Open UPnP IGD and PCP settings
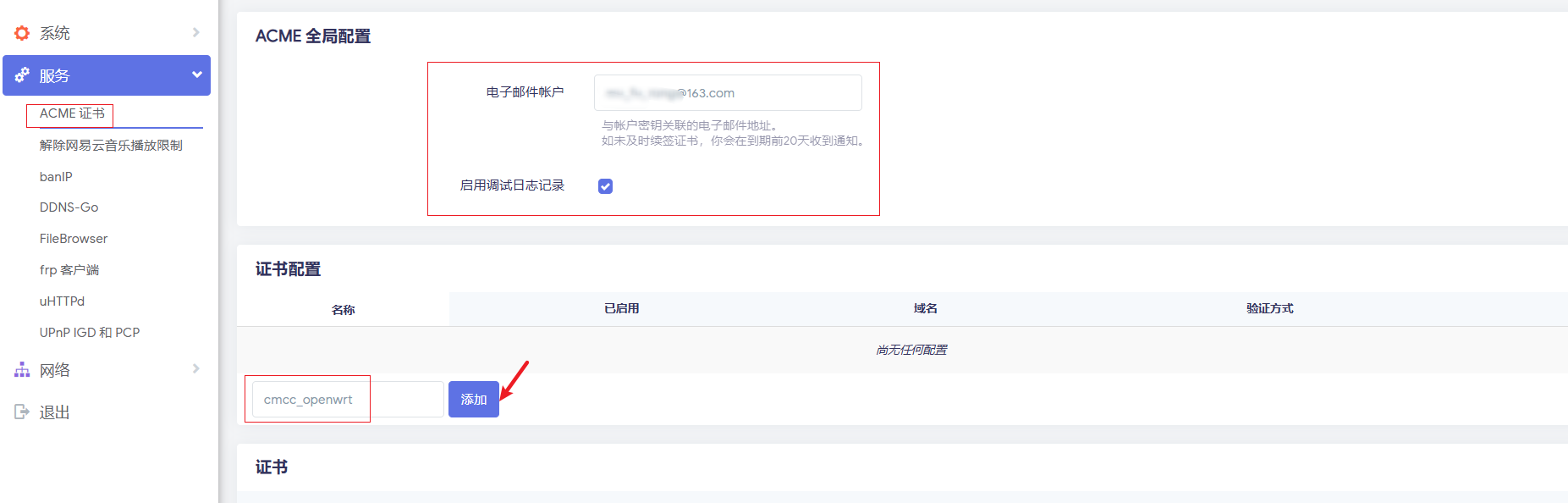 pyautogui.click(x=90, y=333)
